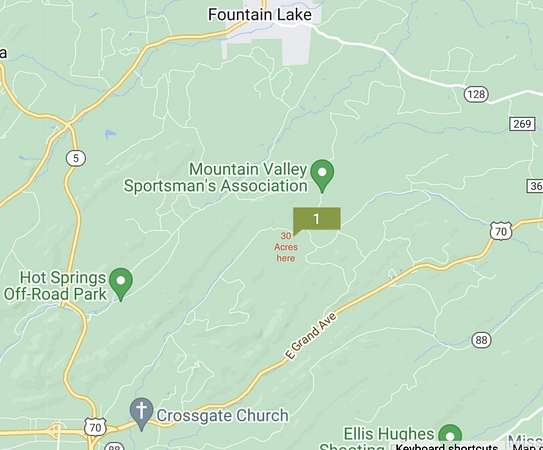This screenshot has width=543, height=450.
Task: Click the Highway 5 route shield
Action: click(x=76, y=158)
